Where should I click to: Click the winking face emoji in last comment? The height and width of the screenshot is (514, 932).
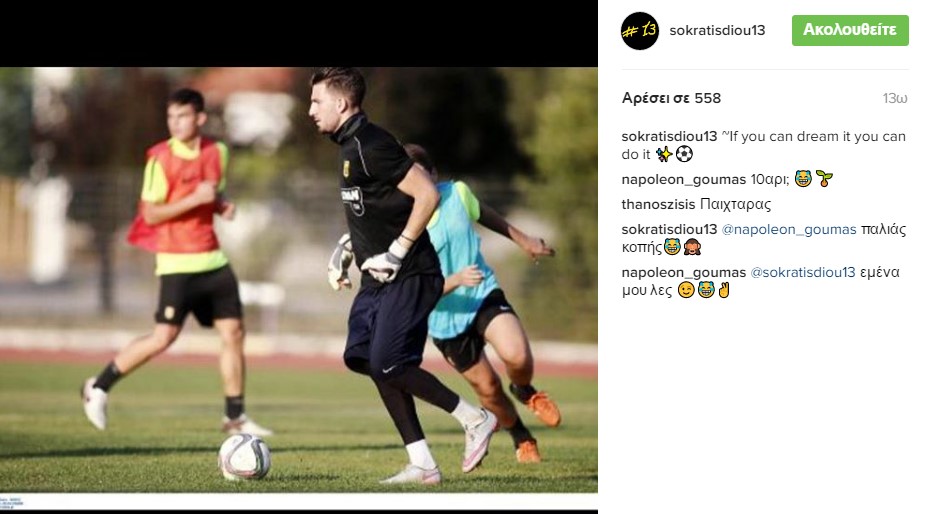[x=686, y=290]
